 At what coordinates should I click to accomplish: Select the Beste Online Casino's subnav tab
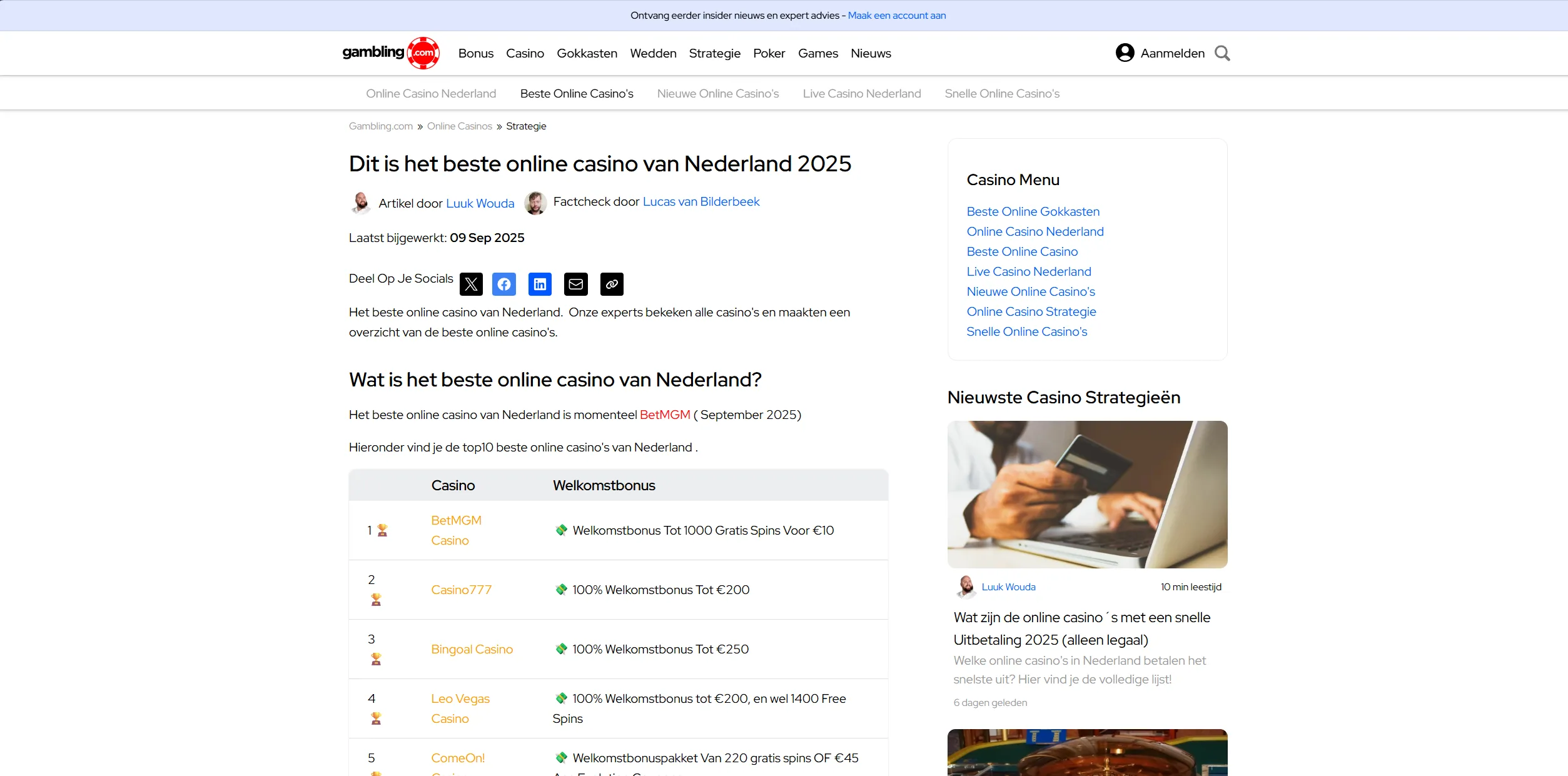pyautogui.click(x=577, y=93)
